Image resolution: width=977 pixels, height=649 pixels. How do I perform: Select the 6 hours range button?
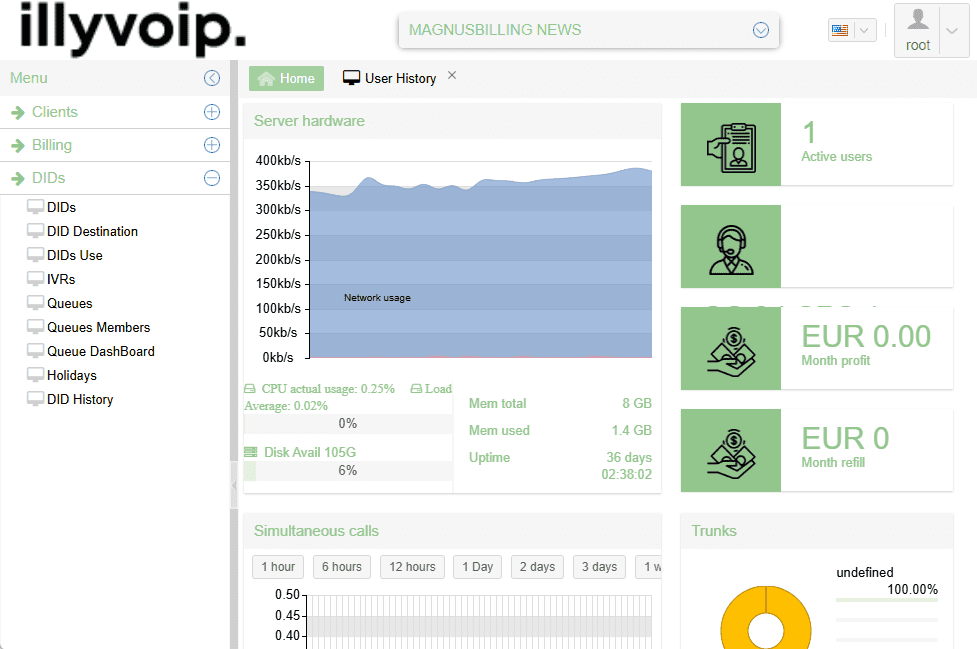[x=341, y=567]
